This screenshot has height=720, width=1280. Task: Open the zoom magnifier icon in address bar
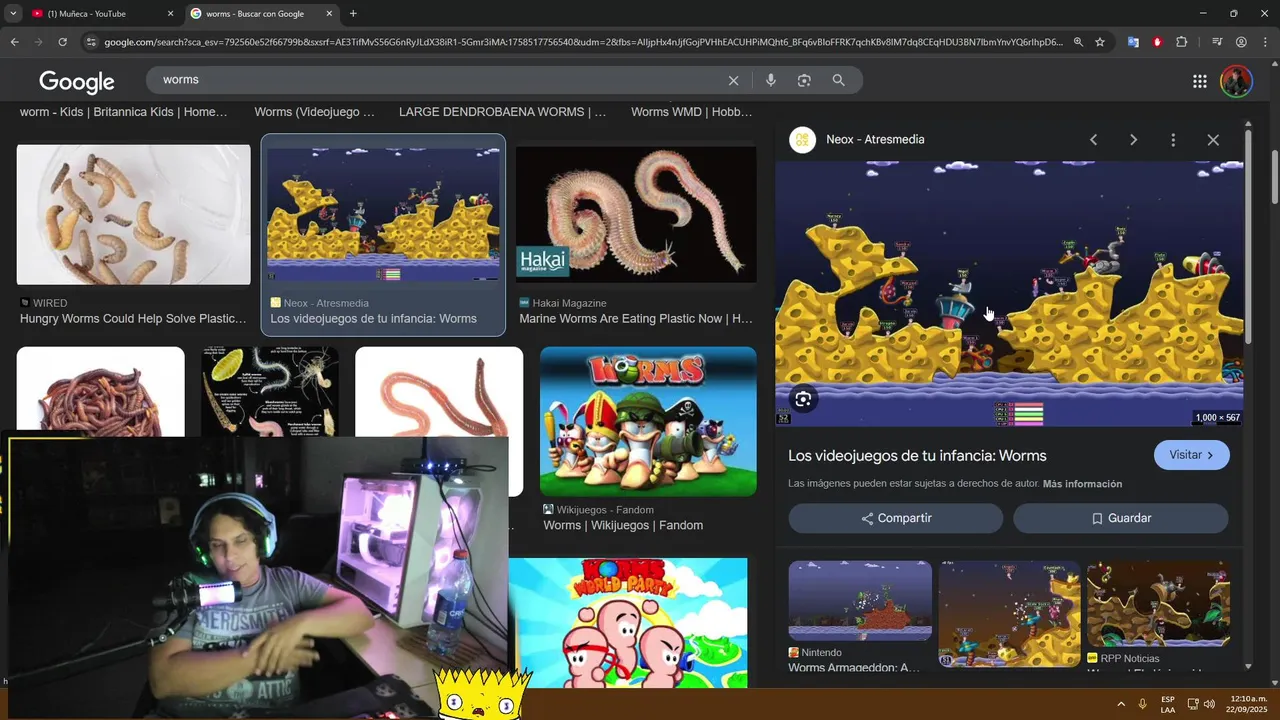click(1078, 42)
